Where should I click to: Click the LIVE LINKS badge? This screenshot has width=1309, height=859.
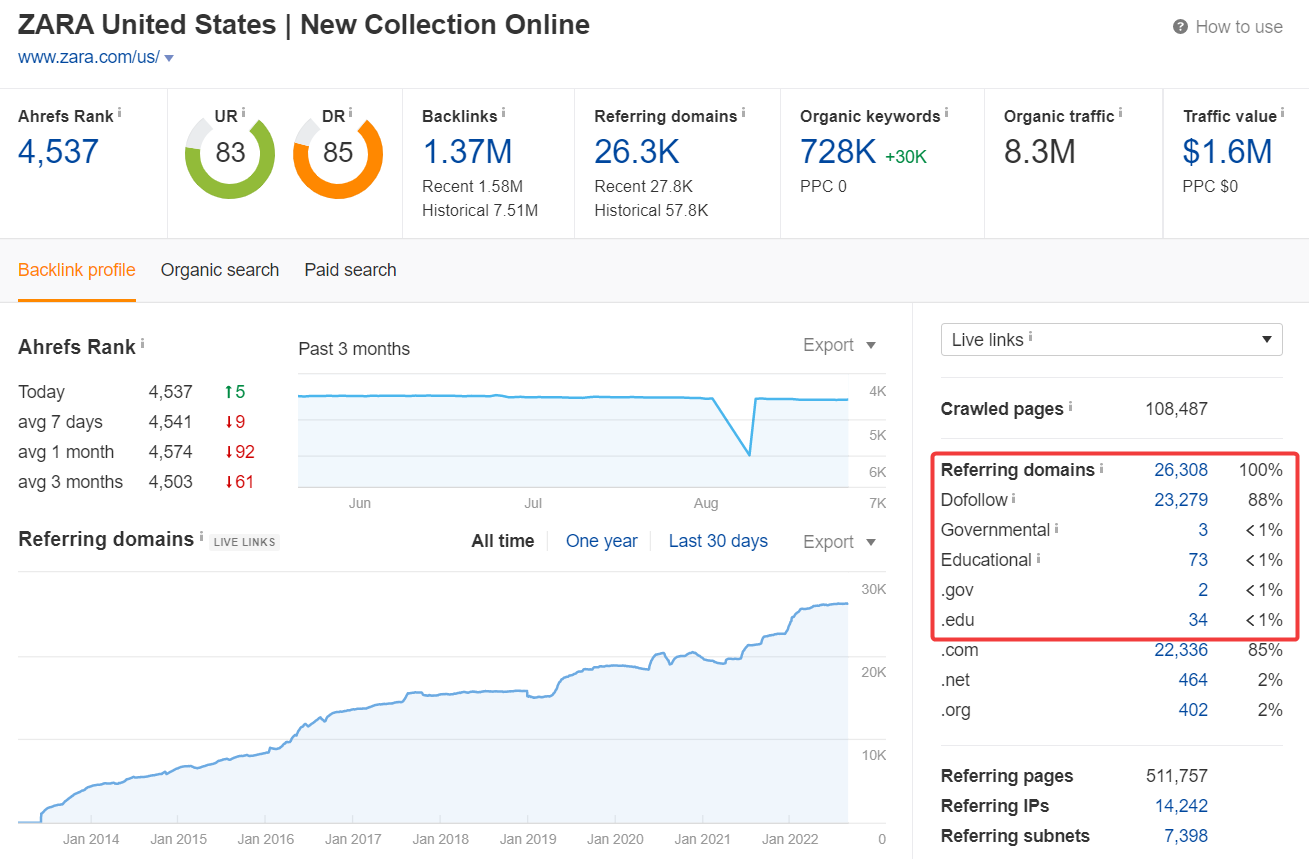click(x=244, y=542)
